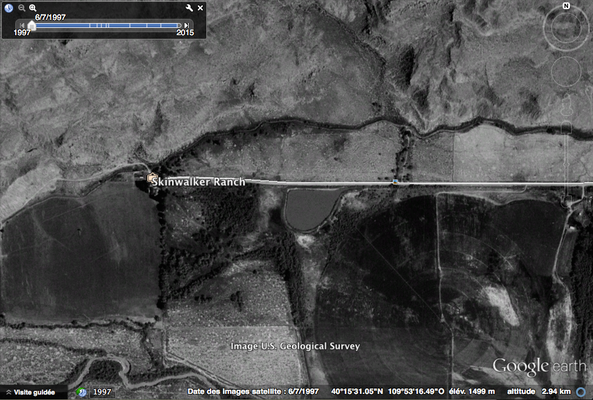Click the move joystick circle control
This screenshot has height=400, width=593.
pyautogui.click(x=566, y=71)
